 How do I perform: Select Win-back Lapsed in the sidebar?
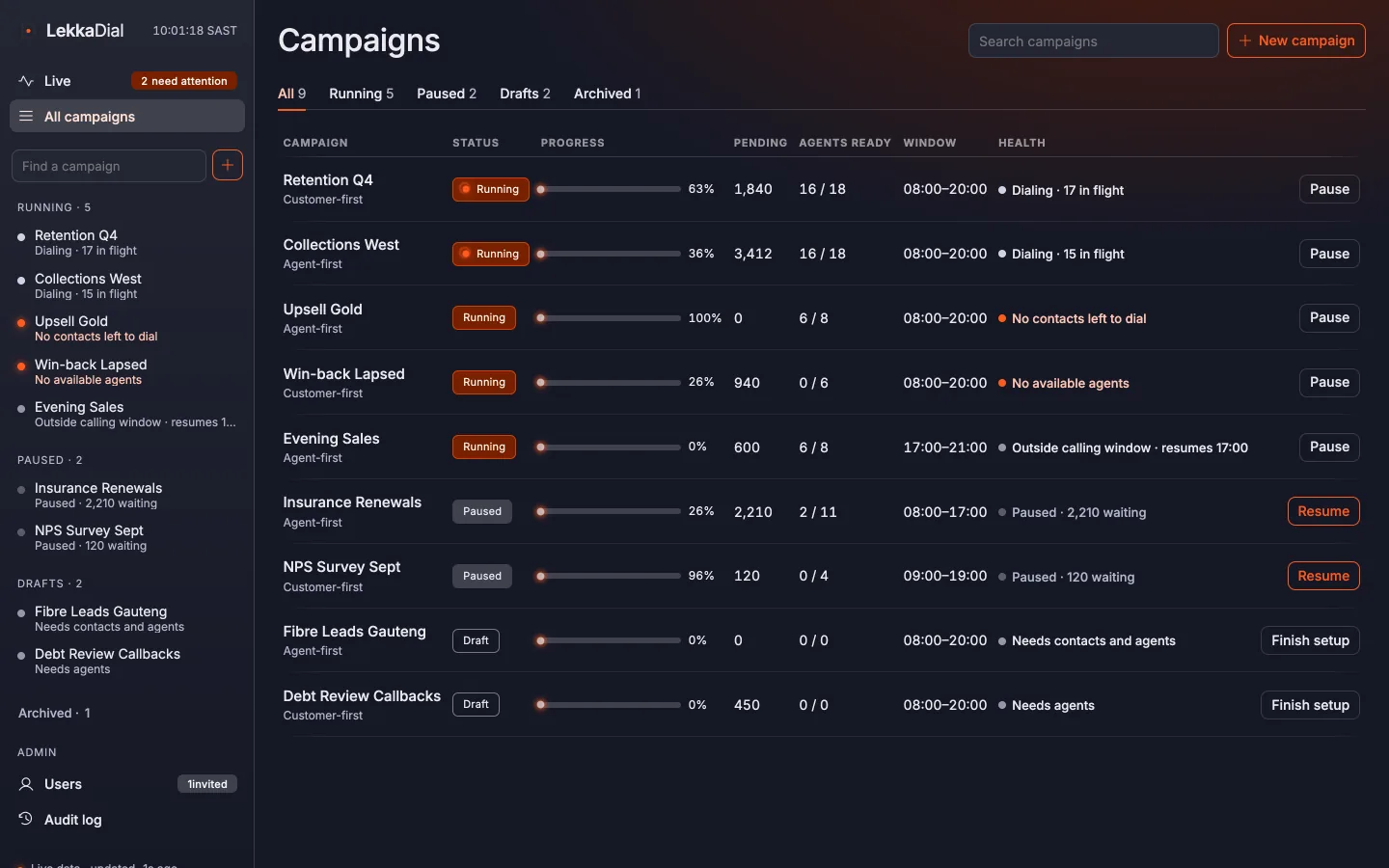tap(127, 371)
